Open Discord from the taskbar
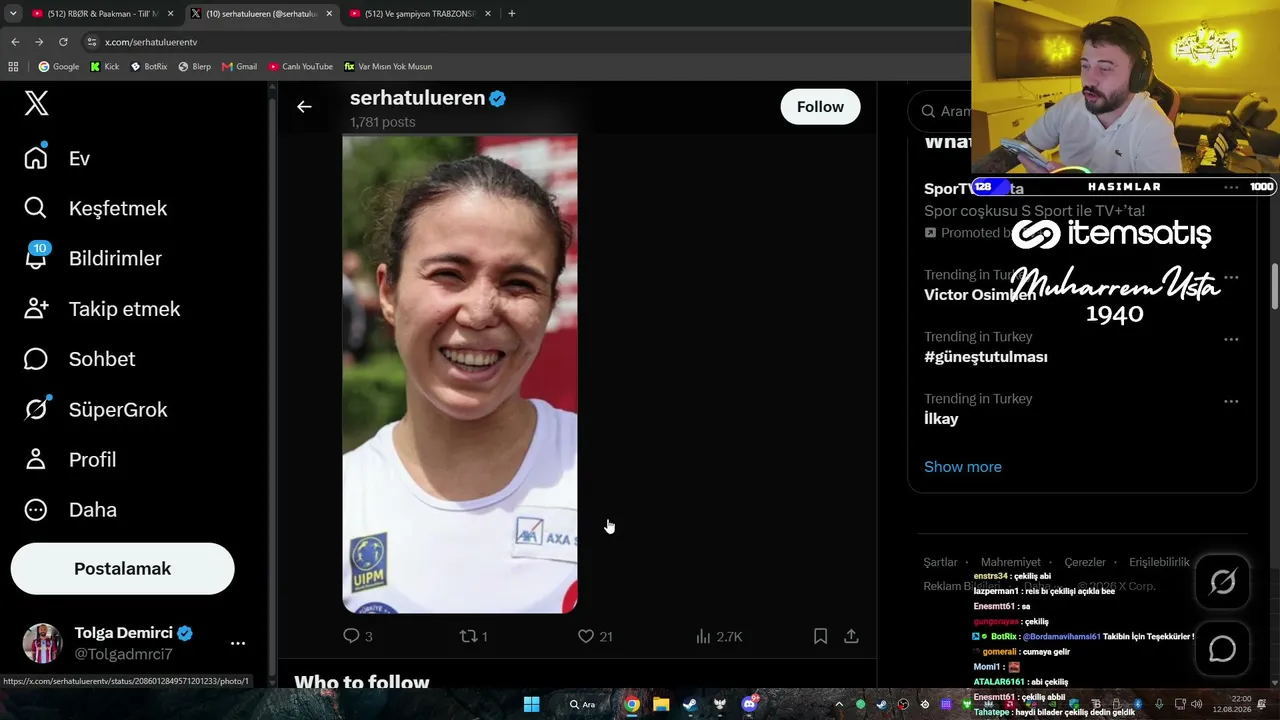This screenshot has height=720, width=1280. pyautogui.click(x=749, y=704)
